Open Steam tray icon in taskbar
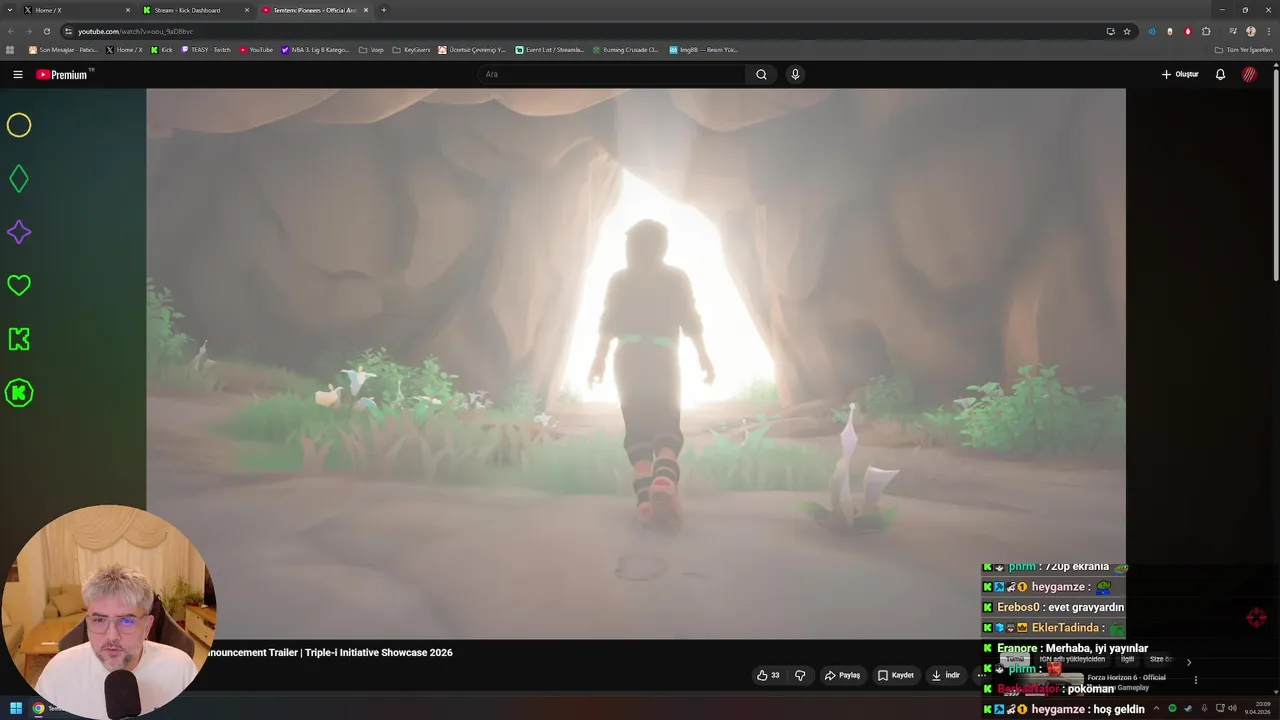1280x720 pixels. tap(1187, 708)
